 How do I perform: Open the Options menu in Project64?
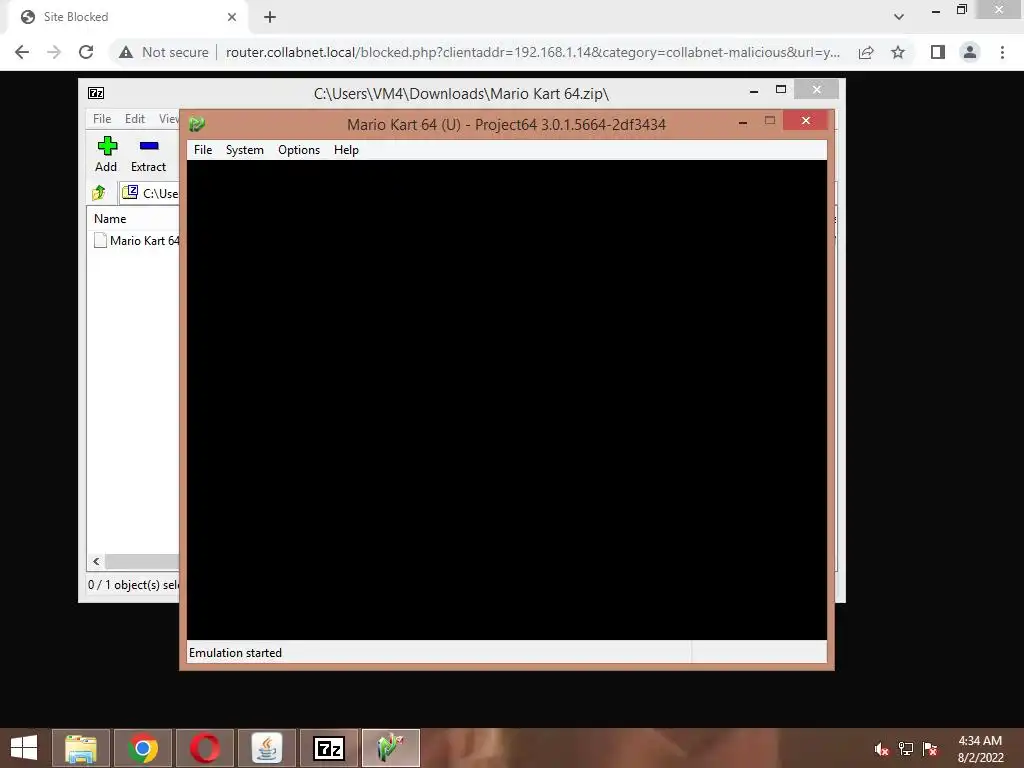[x=298, y=150]
